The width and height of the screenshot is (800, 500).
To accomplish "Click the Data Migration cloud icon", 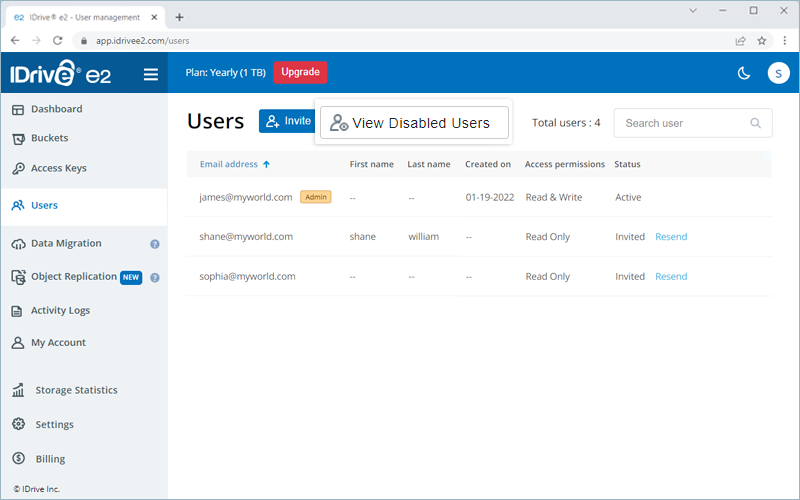I will (x=18, y=244).
